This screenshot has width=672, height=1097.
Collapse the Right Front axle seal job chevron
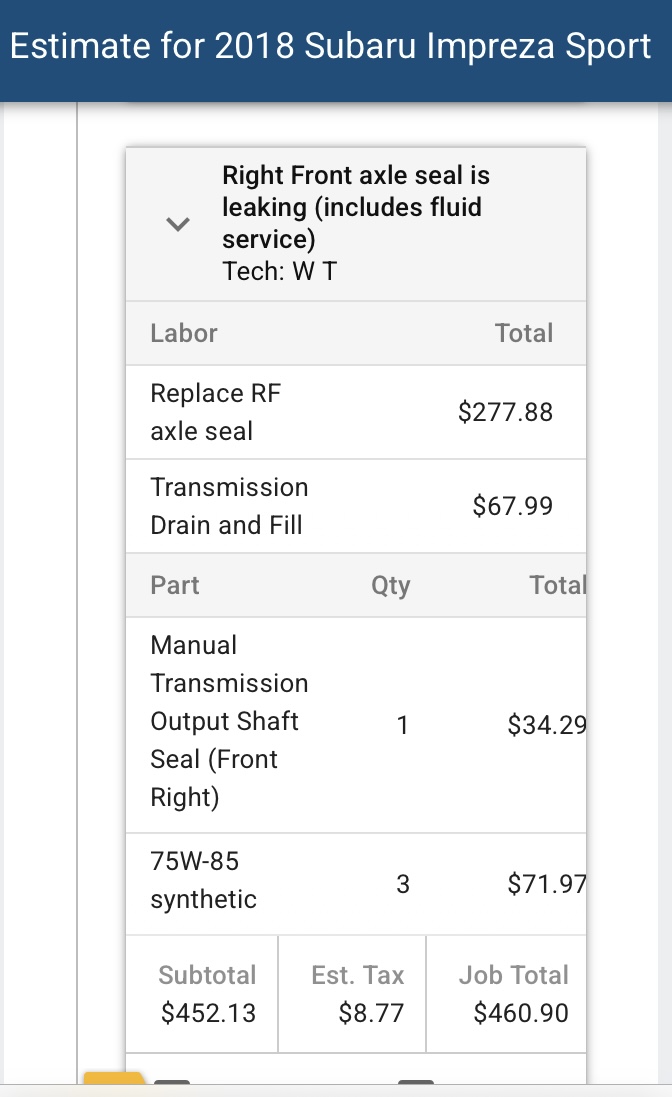[178, 224]
